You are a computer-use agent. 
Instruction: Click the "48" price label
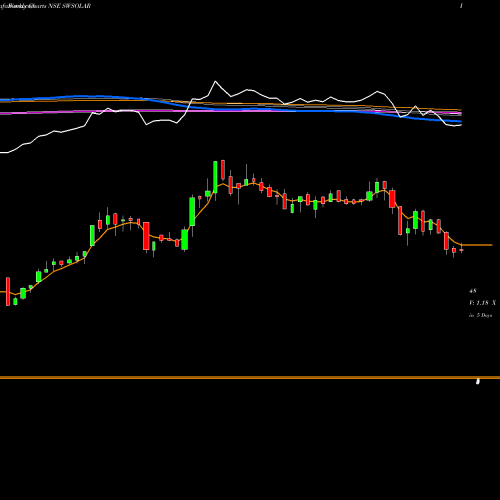[x=473, y=291]
